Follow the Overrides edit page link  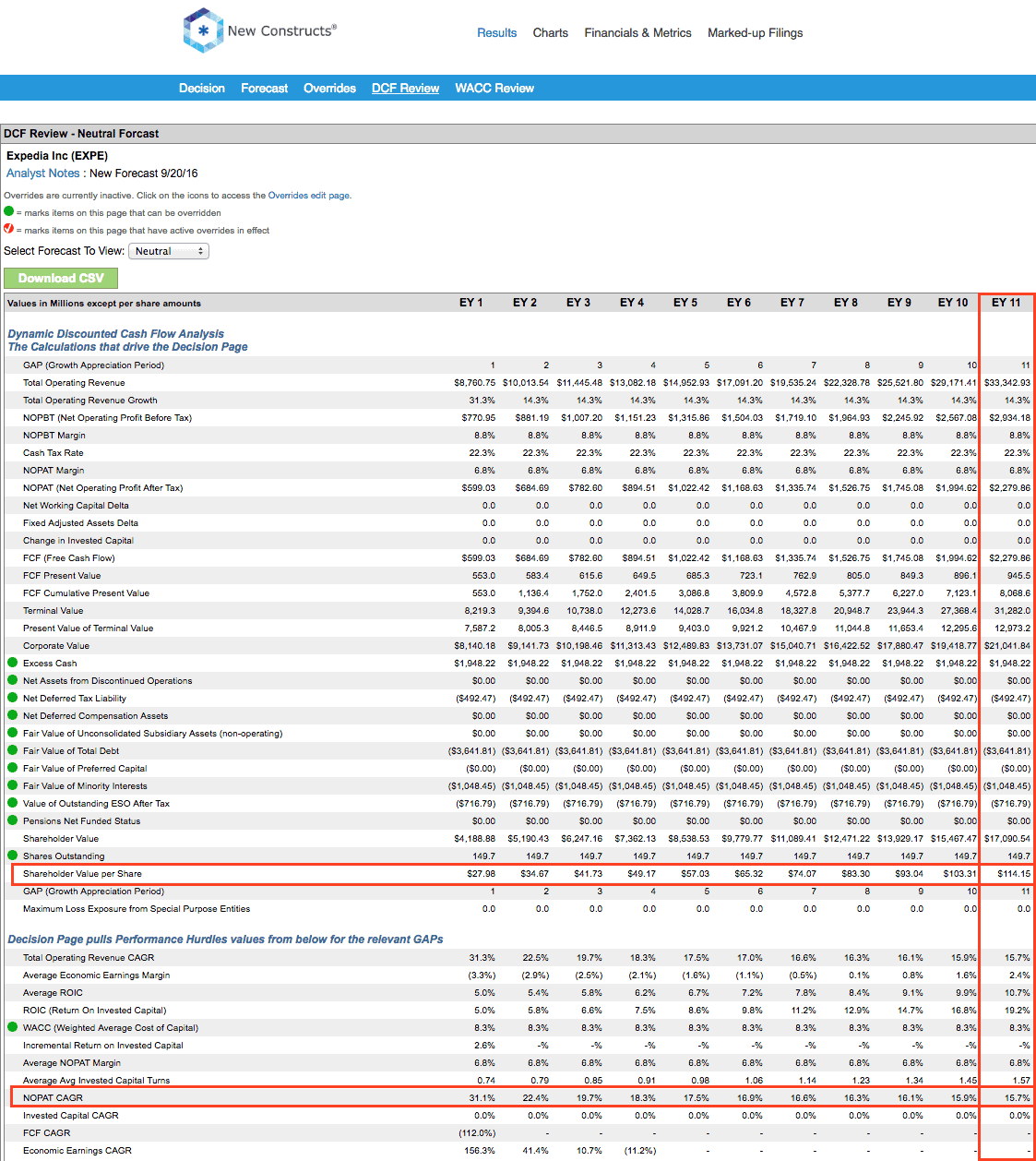point(309,196)
